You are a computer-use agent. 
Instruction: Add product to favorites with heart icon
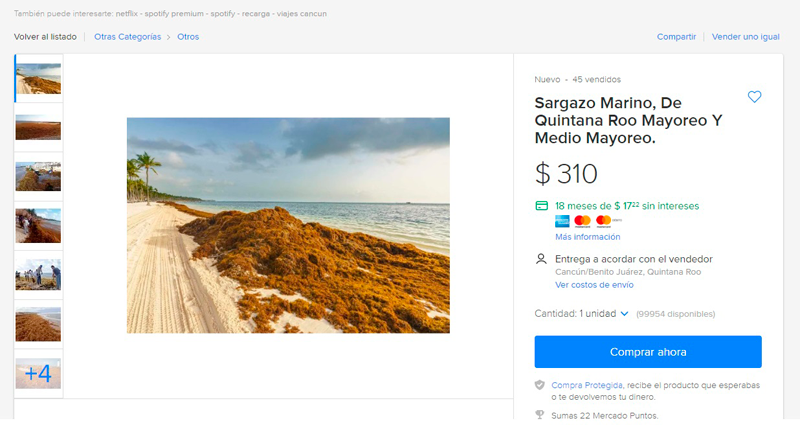coord(754,97)
